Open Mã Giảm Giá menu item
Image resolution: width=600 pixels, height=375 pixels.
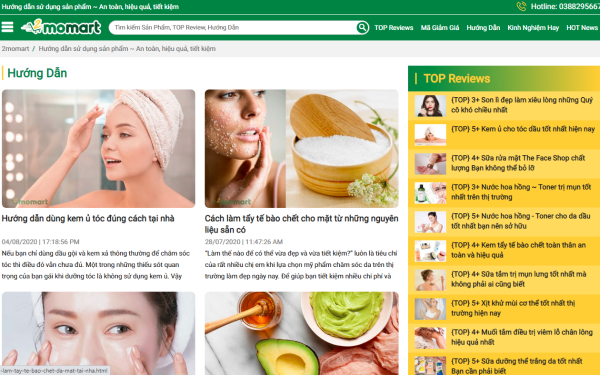(x=440, y=28)
